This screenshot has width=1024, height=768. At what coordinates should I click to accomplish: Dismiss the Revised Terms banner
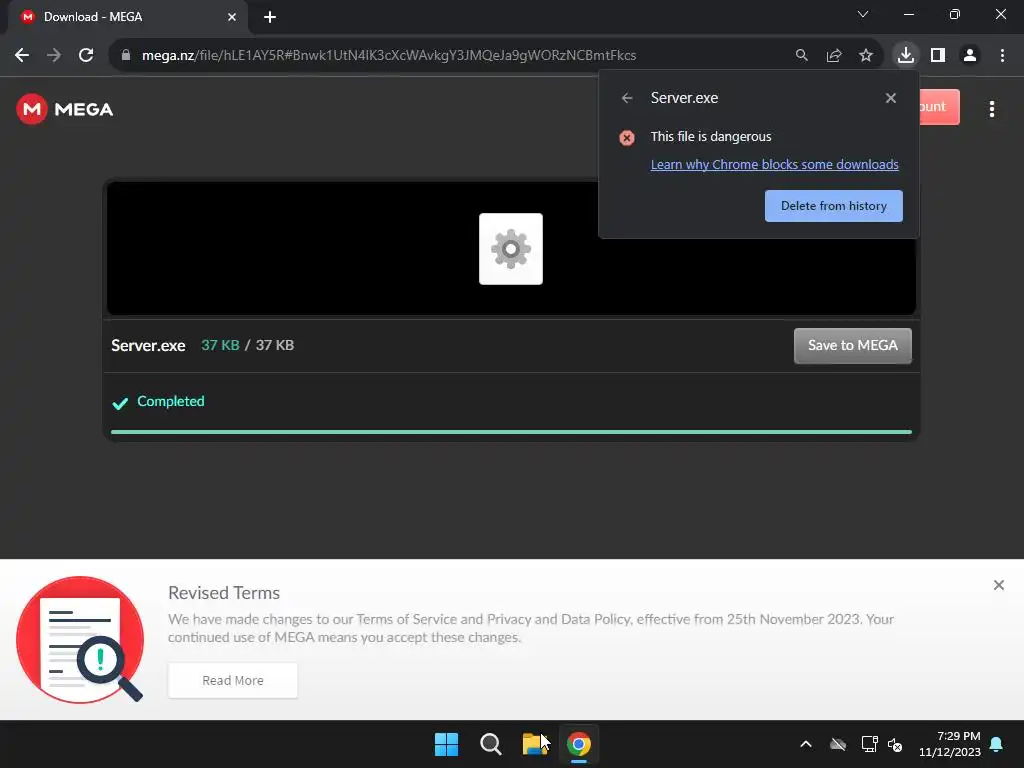pyautogui.click(x=999, y=585)
